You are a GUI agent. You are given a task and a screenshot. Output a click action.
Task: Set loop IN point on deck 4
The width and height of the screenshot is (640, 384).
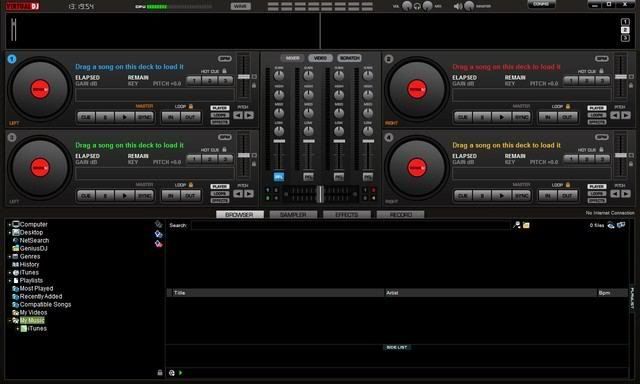tap(547, 196)
